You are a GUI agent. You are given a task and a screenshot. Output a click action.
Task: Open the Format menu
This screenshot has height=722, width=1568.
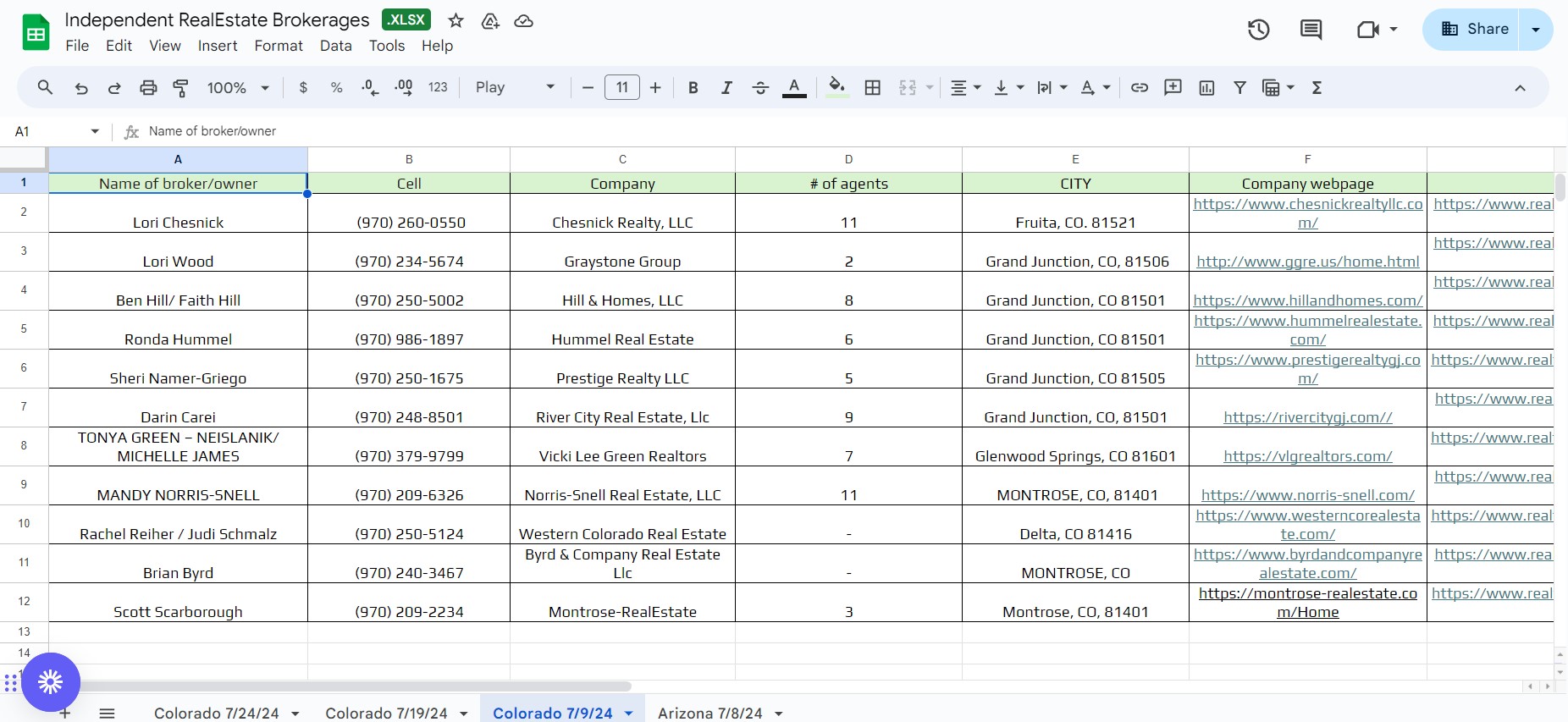coord(279,46)
